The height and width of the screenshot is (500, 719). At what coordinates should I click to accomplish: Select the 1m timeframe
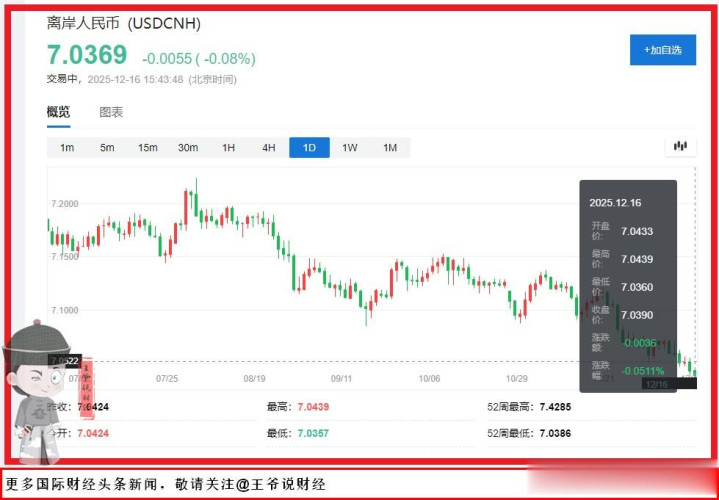pyautogui.click(x=67, y=148)
